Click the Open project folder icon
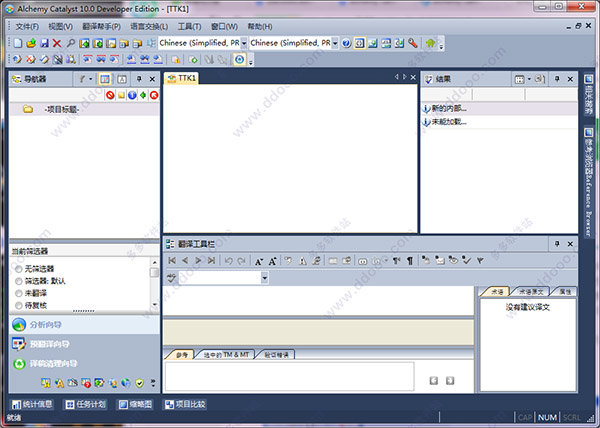 pos(31,43)
